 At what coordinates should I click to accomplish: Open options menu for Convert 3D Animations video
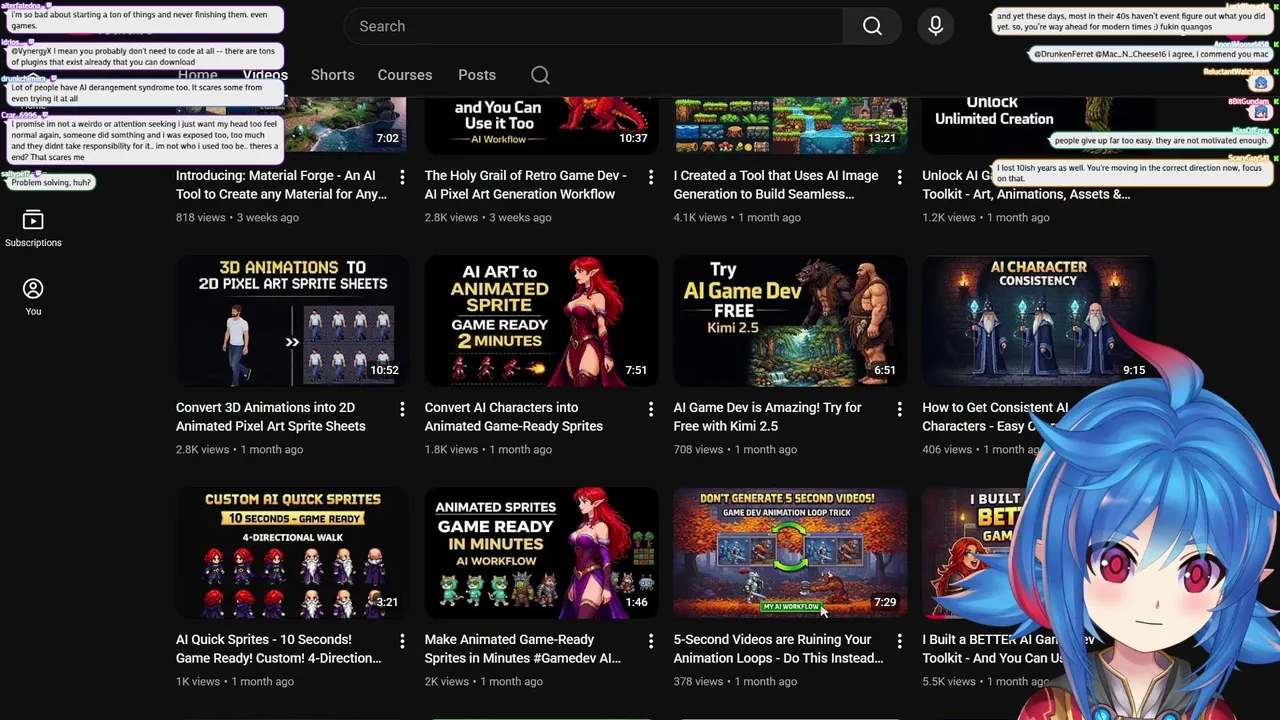point(402,409)
